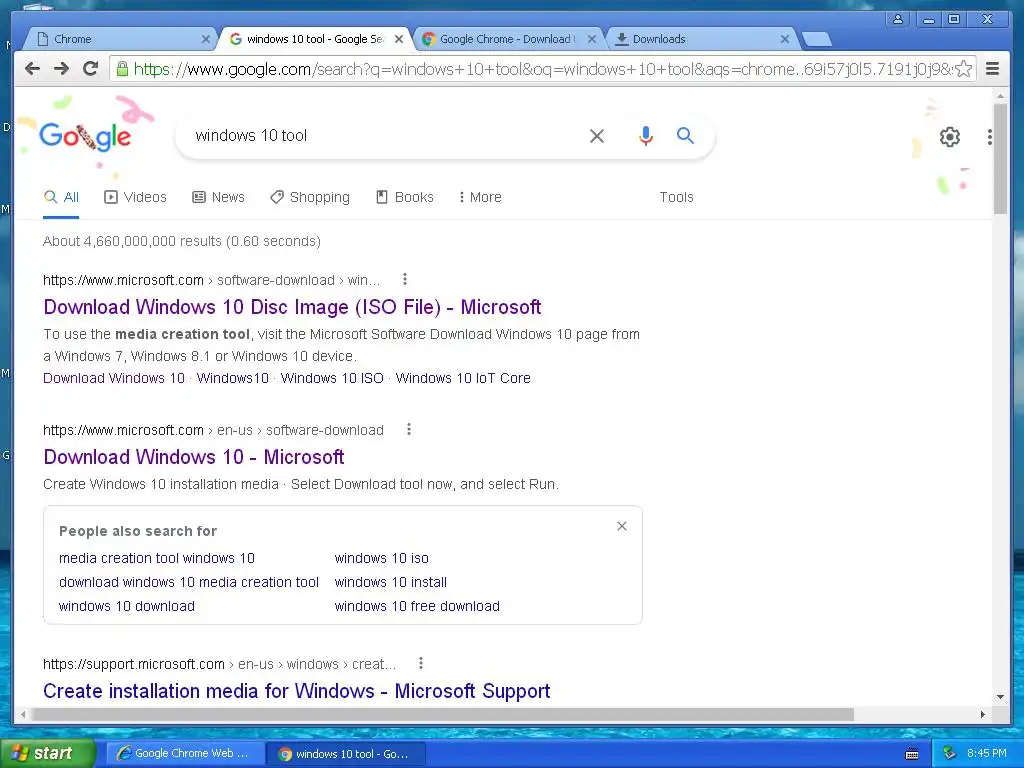Click the scroll right arrow
This screenshot has height=768, width=1024.
tap(982, 714)
